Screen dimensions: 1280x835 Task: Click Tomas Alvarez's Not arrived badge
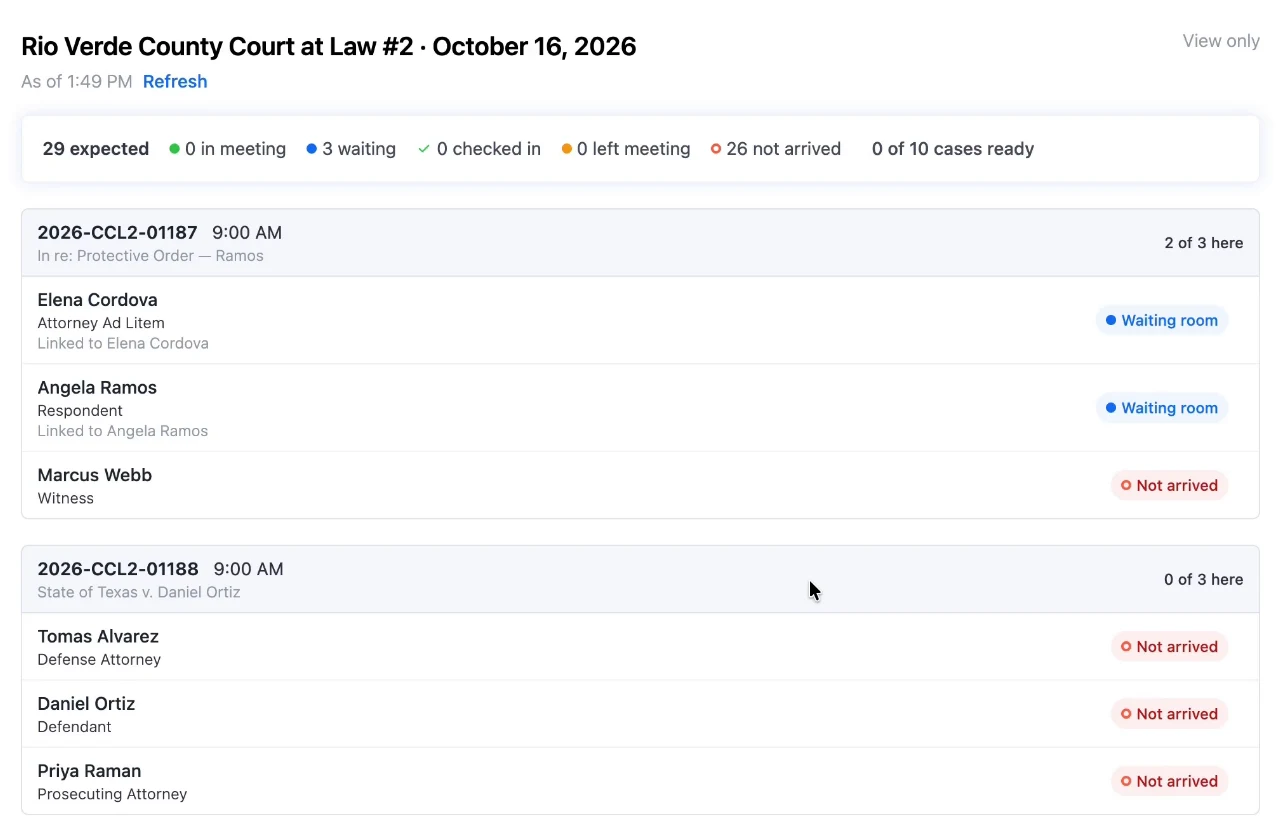coord(1169,647)
